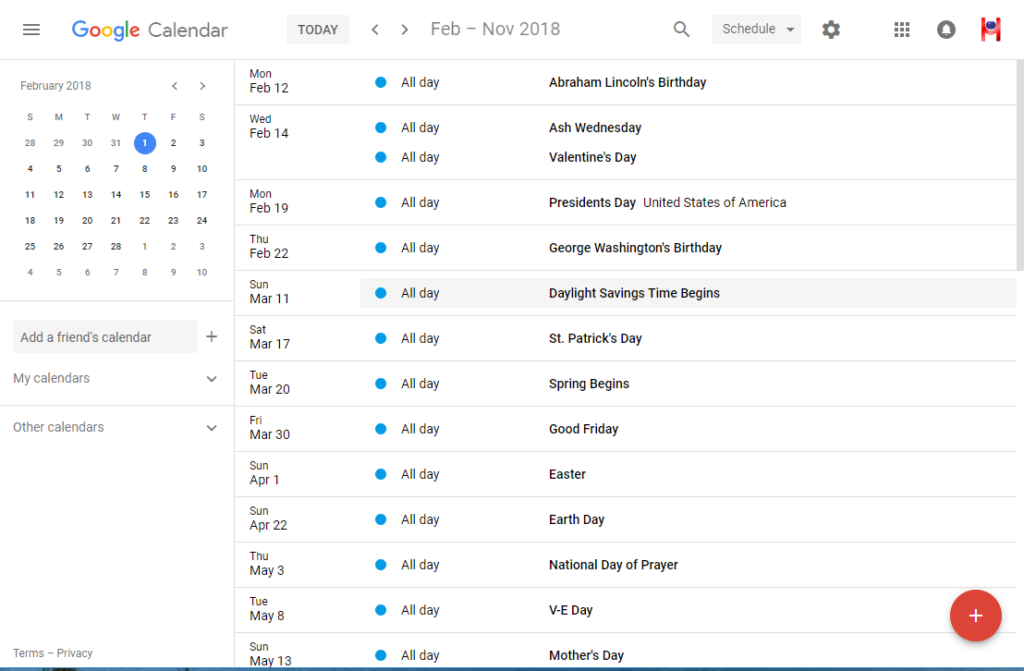Open the notifications bell
The height and width of the screenshot is (671, 1024).
click(946, 29)
